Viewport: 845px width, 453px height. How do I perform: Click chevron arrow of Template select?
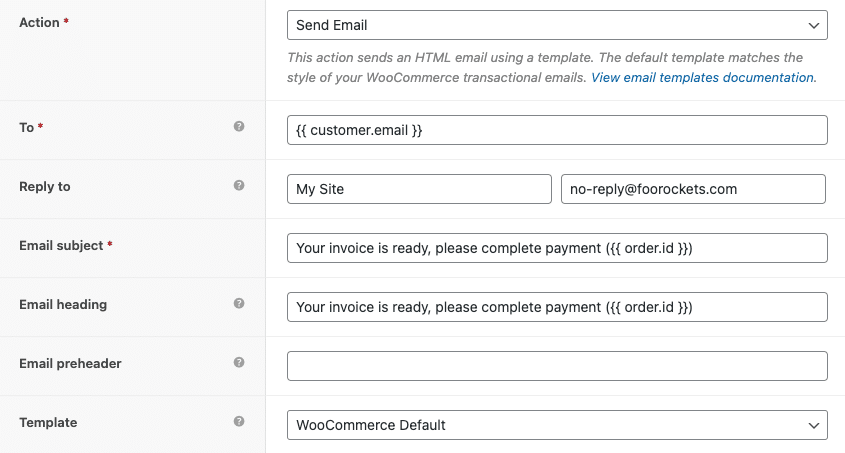point(814,426)
